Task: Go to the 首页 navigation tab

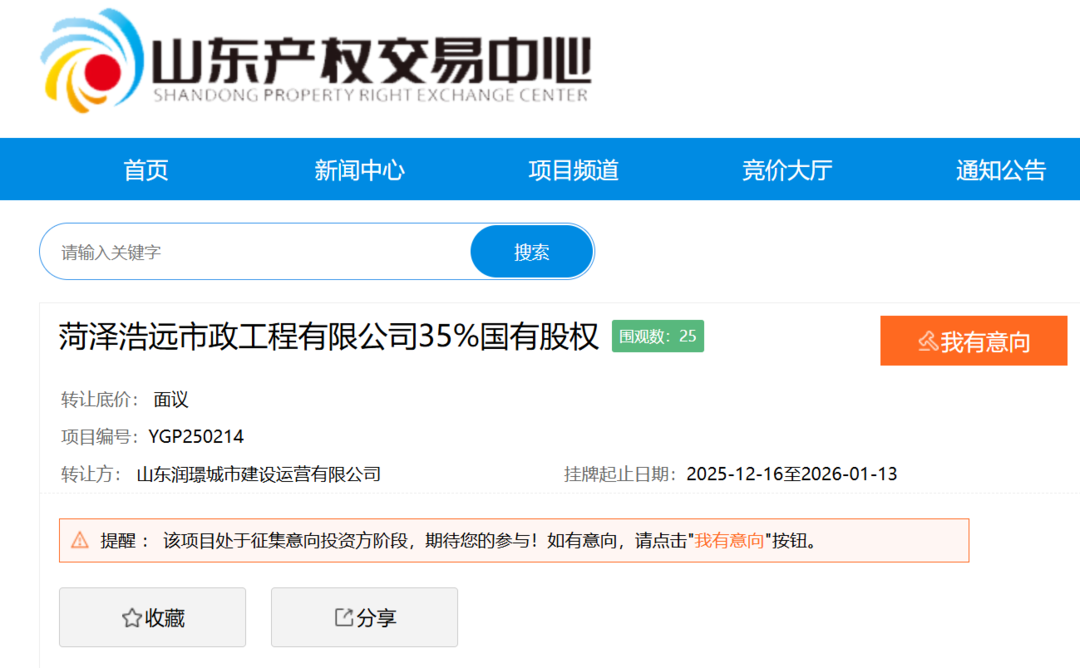Action: (146, 170)
